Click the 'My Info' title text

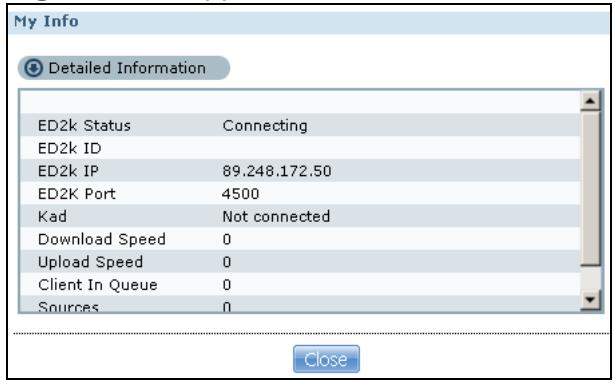46,22
